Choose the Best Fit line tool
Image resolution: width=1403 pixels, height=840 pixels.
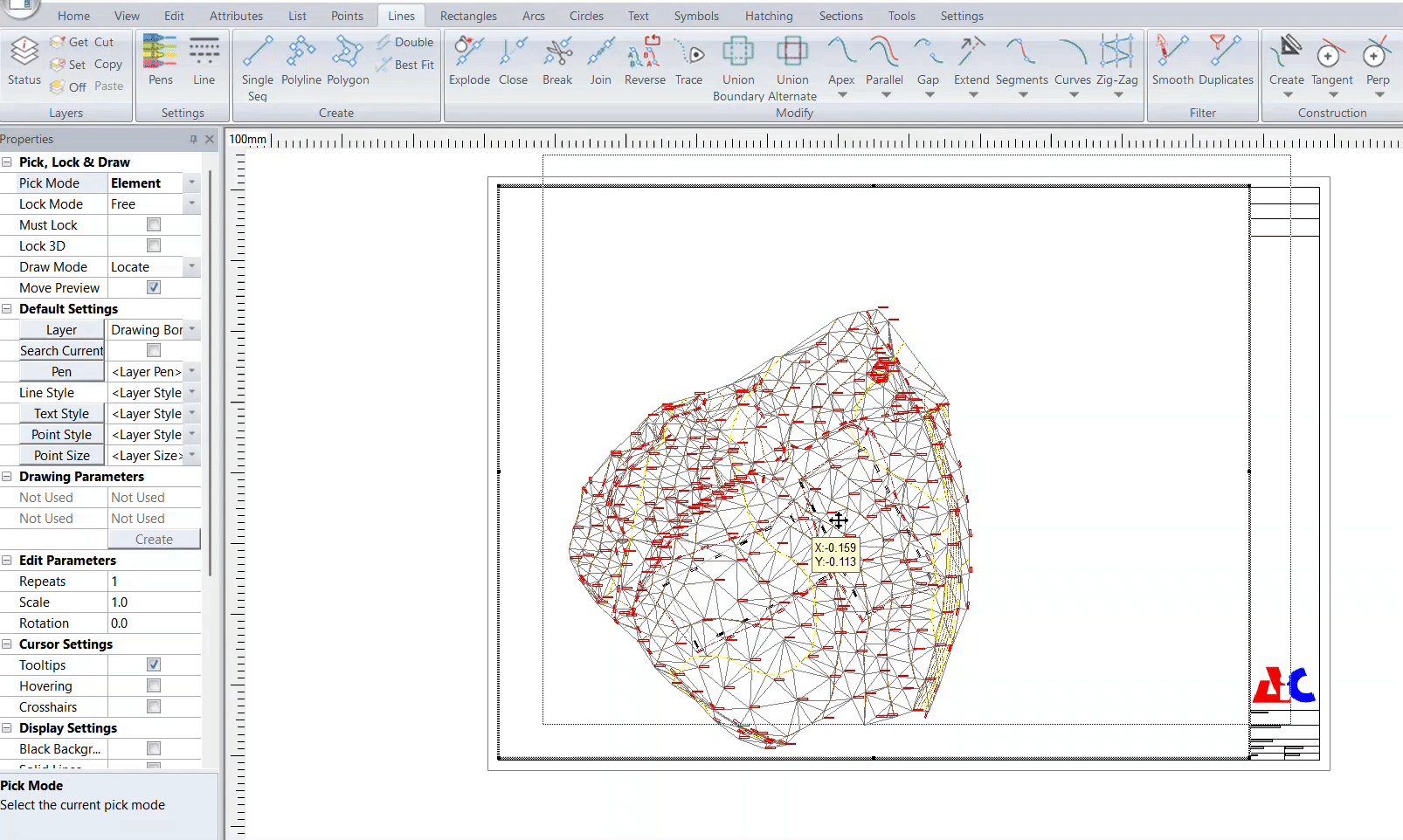coord(405,65)
